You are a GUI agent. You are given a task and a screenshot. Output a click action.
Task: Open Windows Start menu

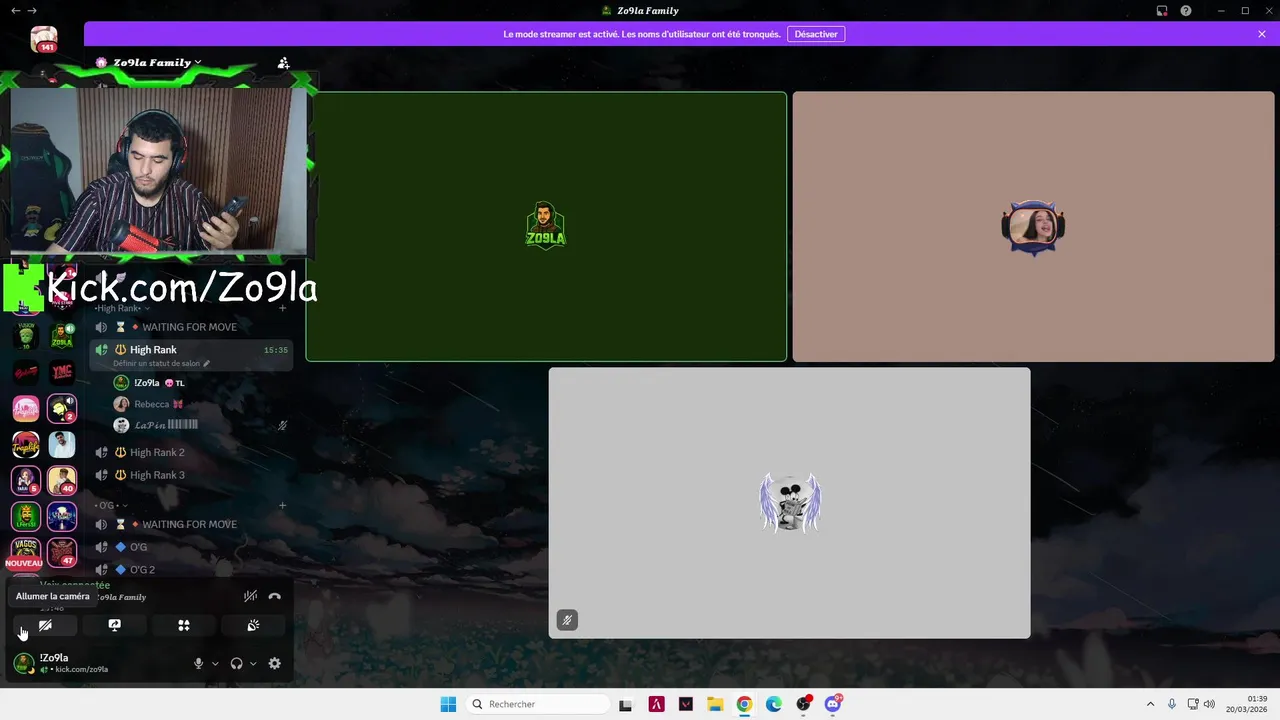click(x=448, y=704)
